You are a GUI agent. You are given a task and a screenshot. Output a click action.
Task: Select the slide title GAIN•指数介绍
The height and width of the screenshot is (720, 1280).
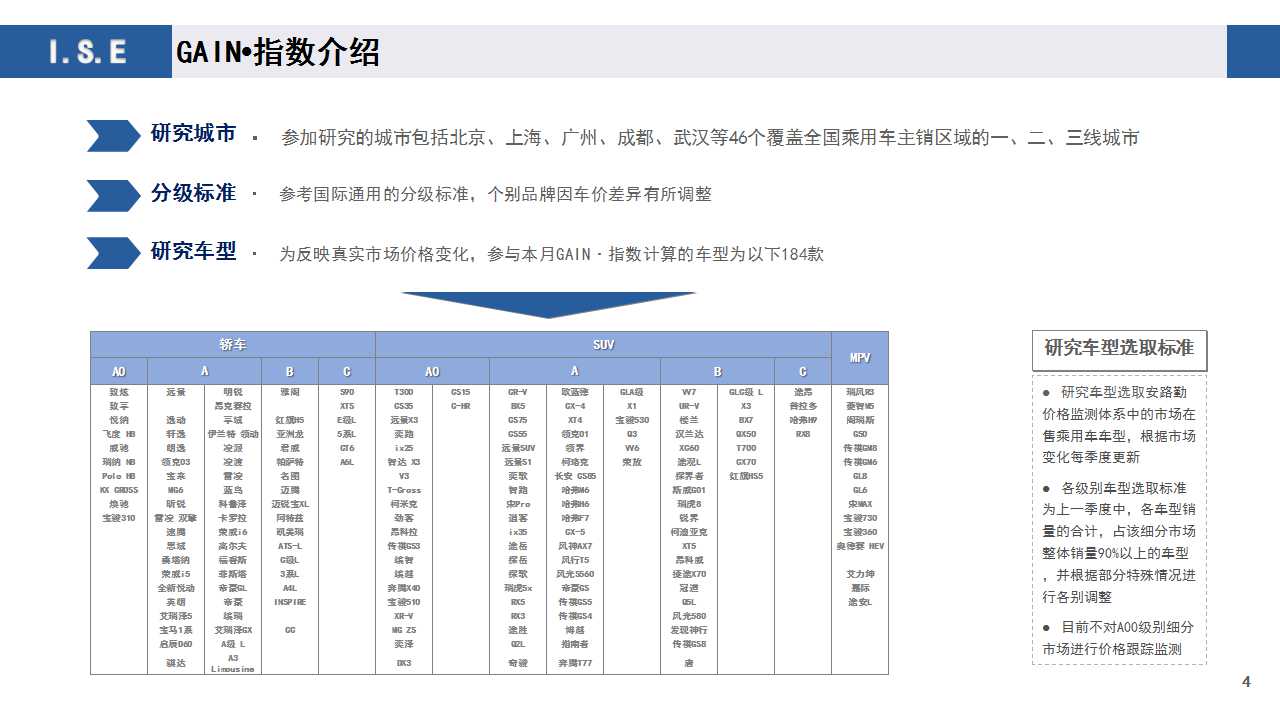(x=278, y=52)
